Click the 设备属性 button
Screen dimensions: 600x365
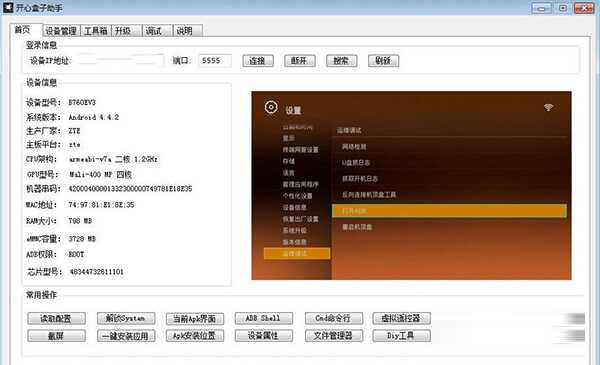264,336
